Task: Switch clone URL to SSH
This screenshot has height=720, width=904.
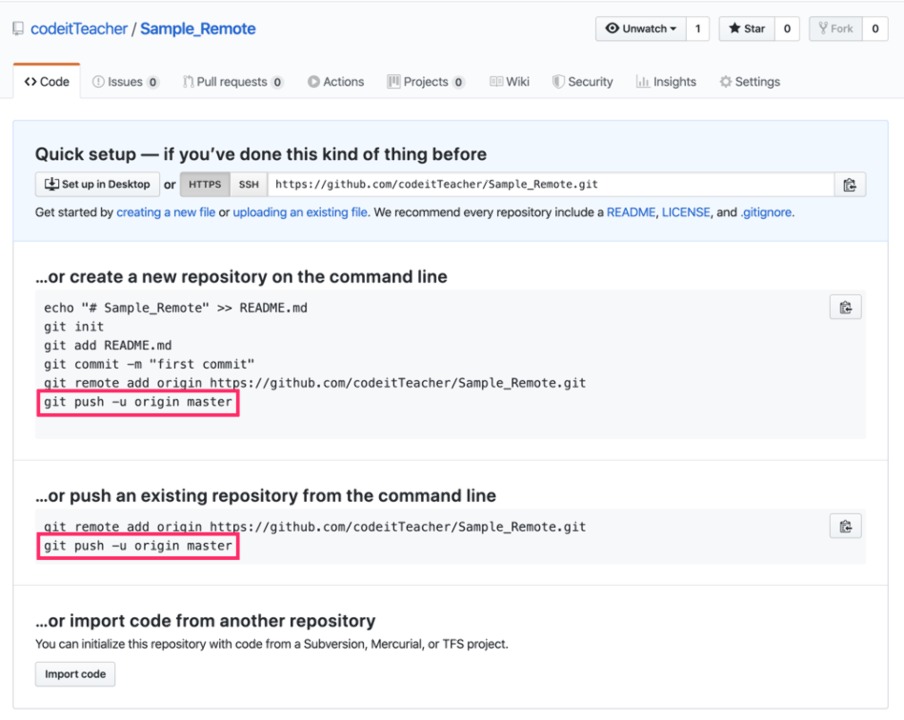Action: pos(248,184)
